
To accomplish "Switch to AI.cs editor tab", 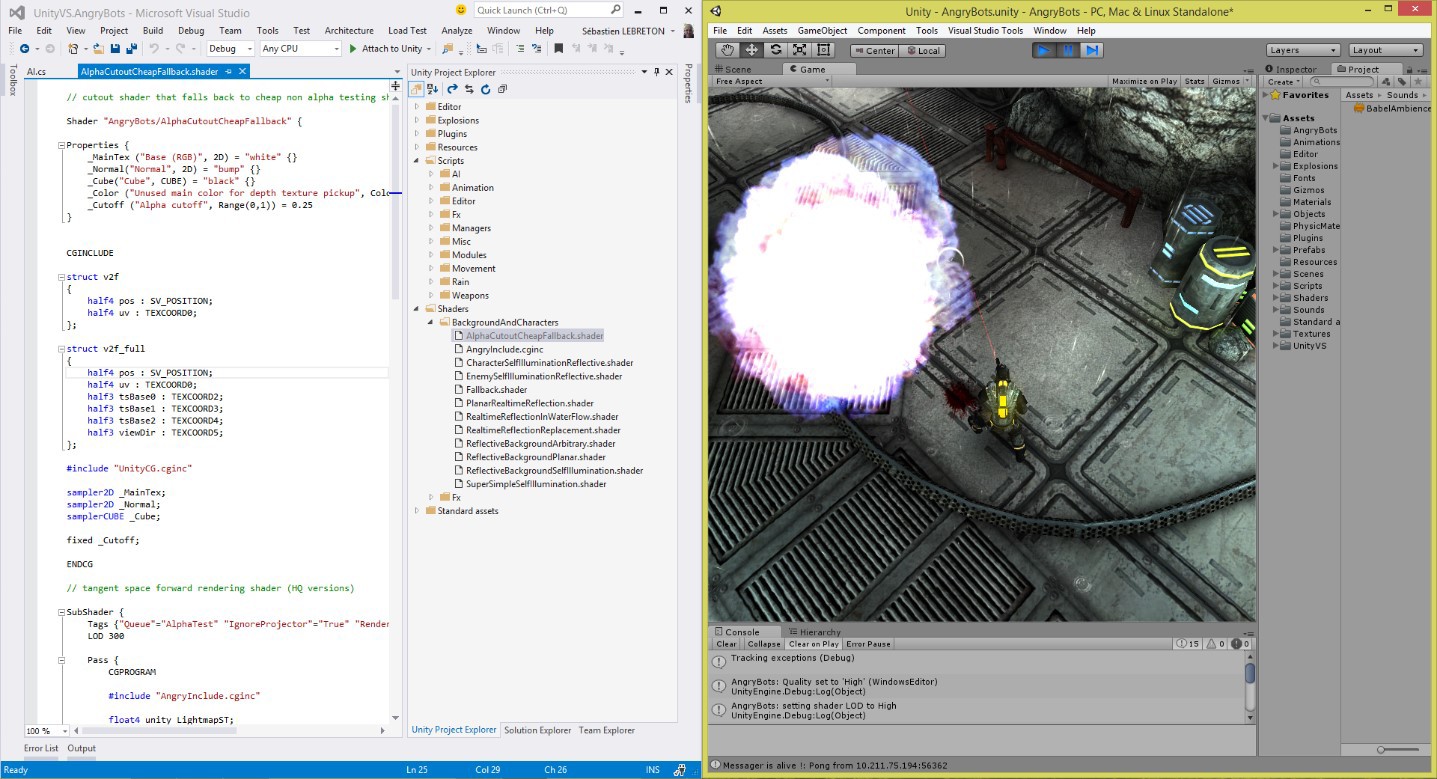I will coord(36,72).
